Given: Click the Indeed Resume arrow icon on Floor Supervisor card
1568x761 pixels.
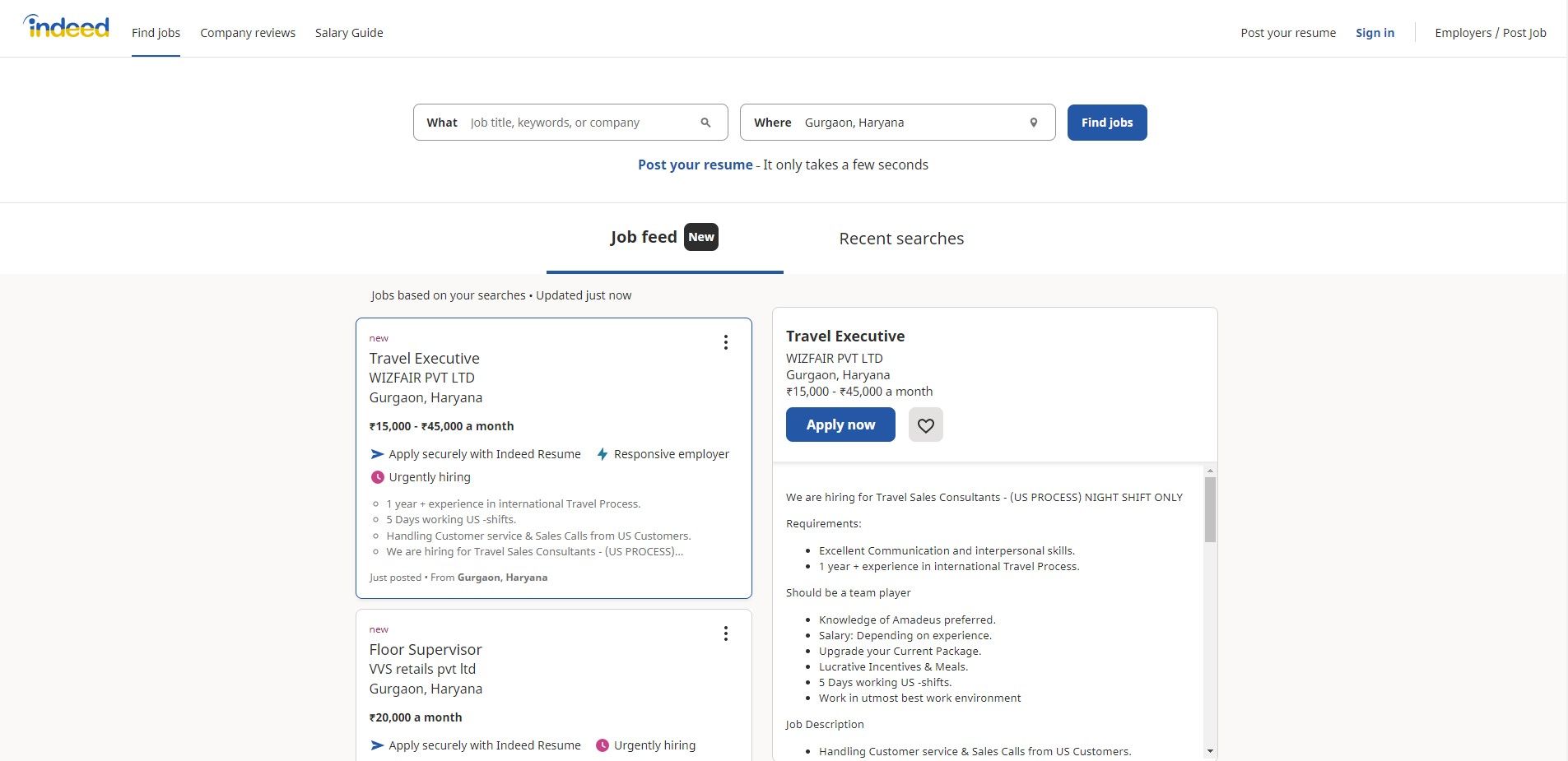Looking at the screenshot, I should (377, 745).
